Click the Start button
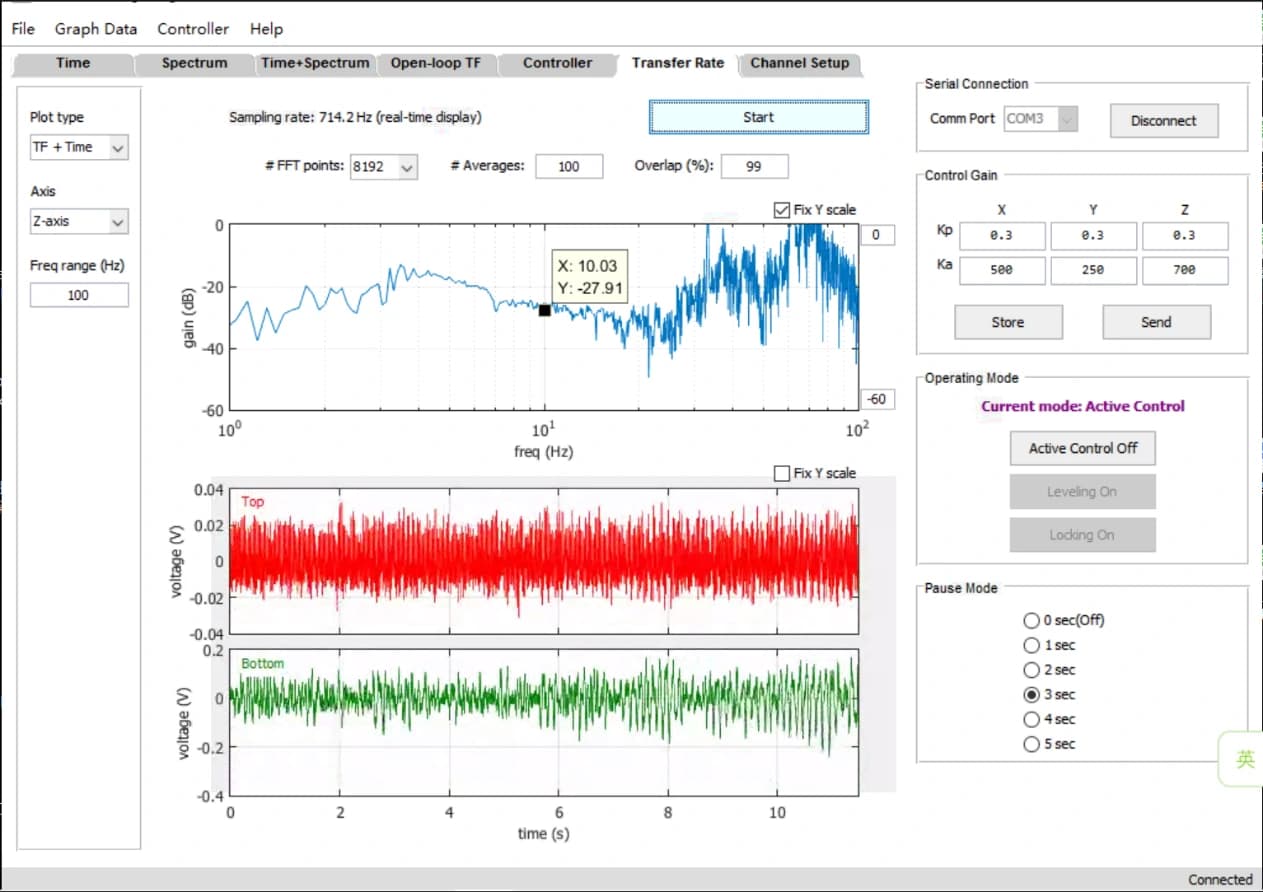1263x892 pixels. 759,117
